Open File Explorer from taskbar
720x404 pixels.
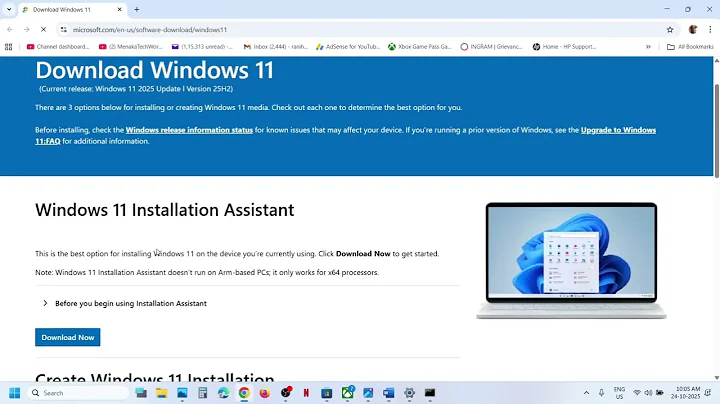click(162, 393)
